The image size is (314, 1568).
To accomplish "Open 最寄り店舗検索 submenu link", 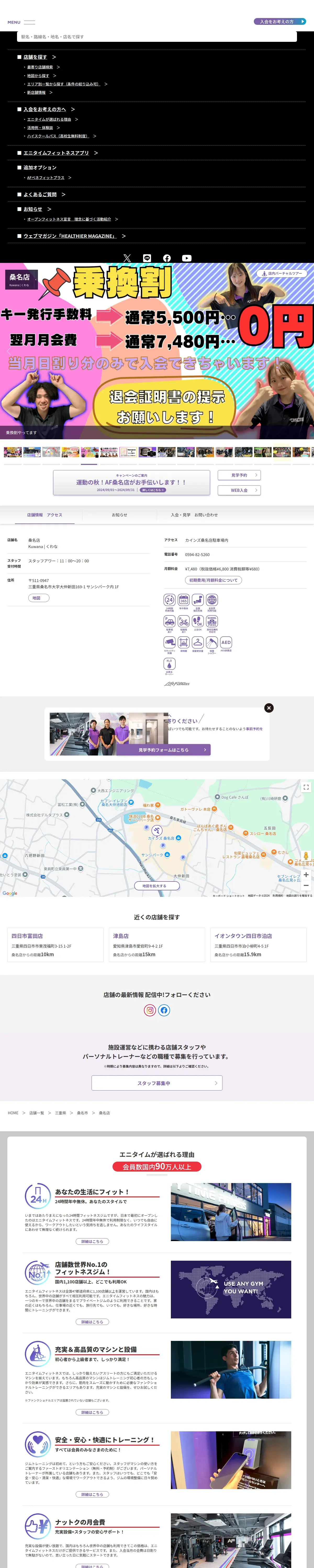I will click(40, 67).
